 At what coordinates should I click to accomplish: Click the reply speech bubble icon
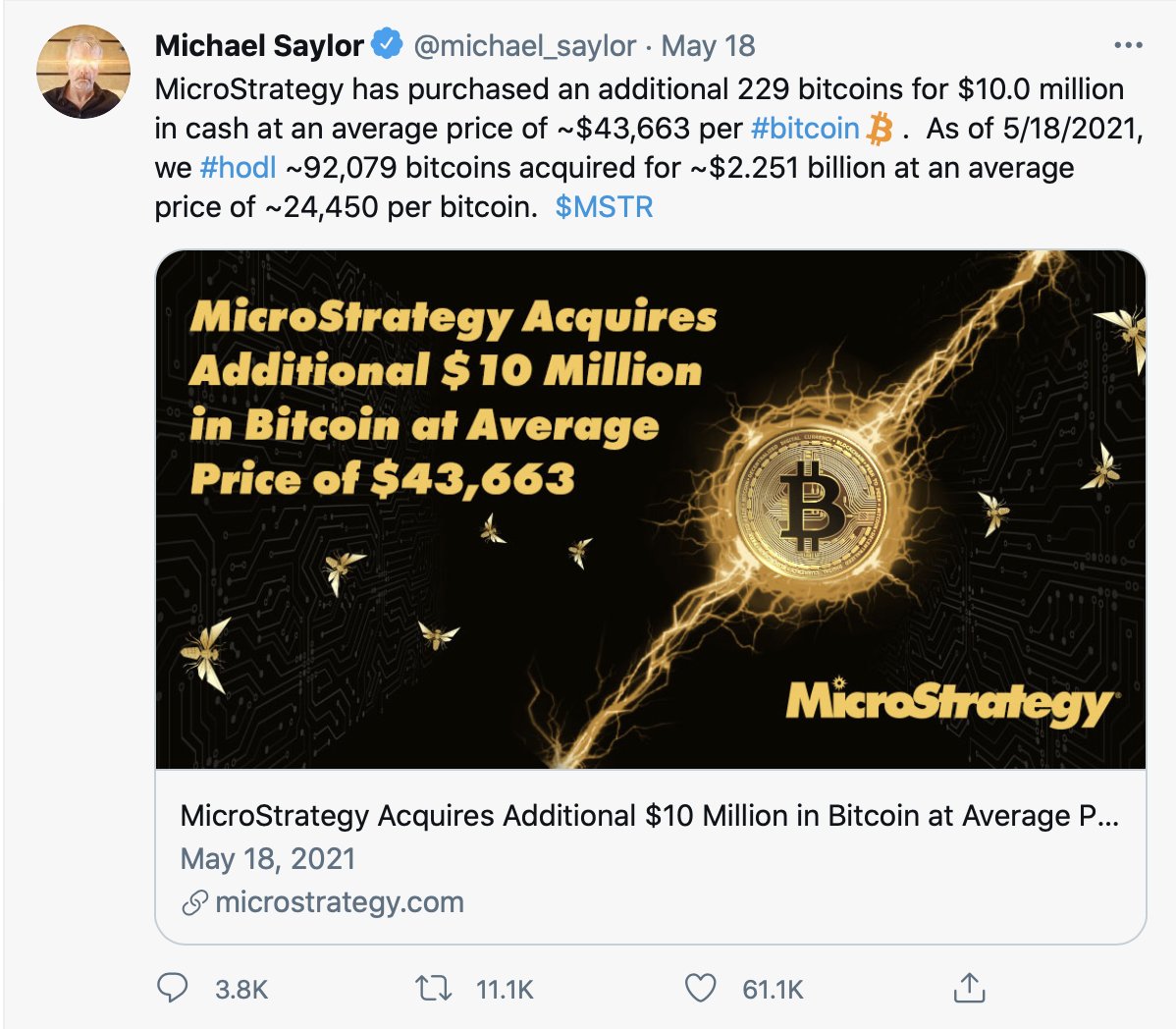[173, 988]
